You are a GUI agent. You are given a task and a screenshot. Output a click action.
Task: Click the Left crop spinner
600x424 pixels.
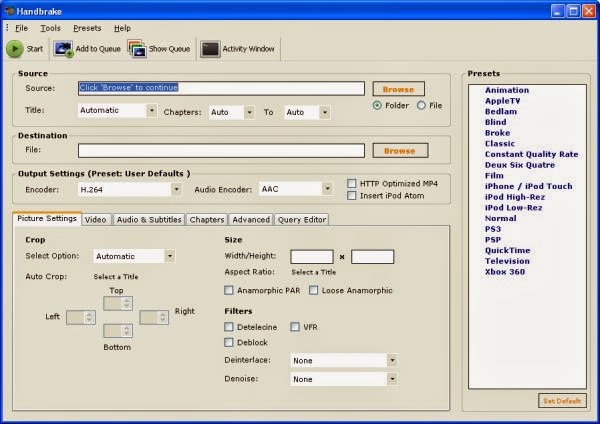tap(81, 317)
